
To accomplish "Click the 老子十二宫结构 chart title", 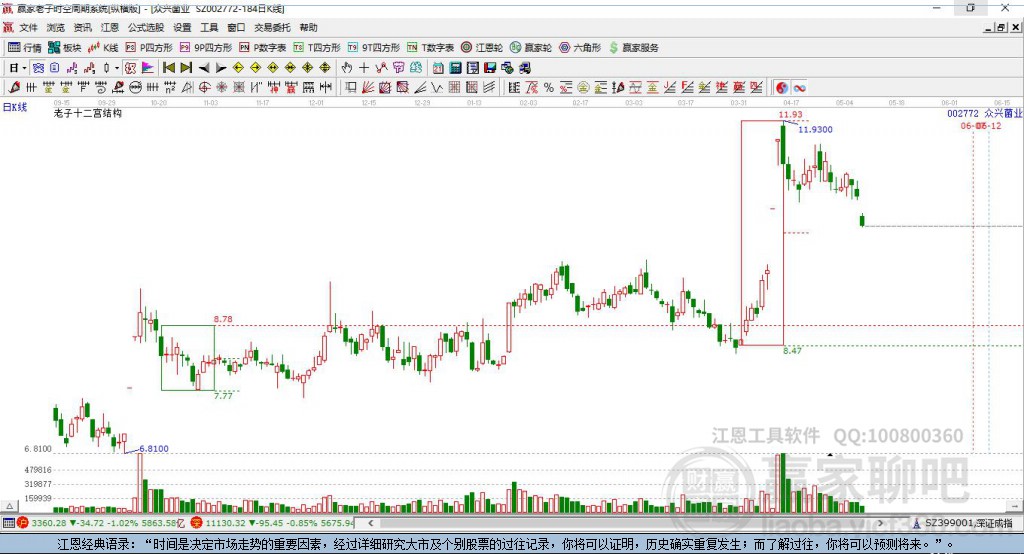I will [88, 113].
